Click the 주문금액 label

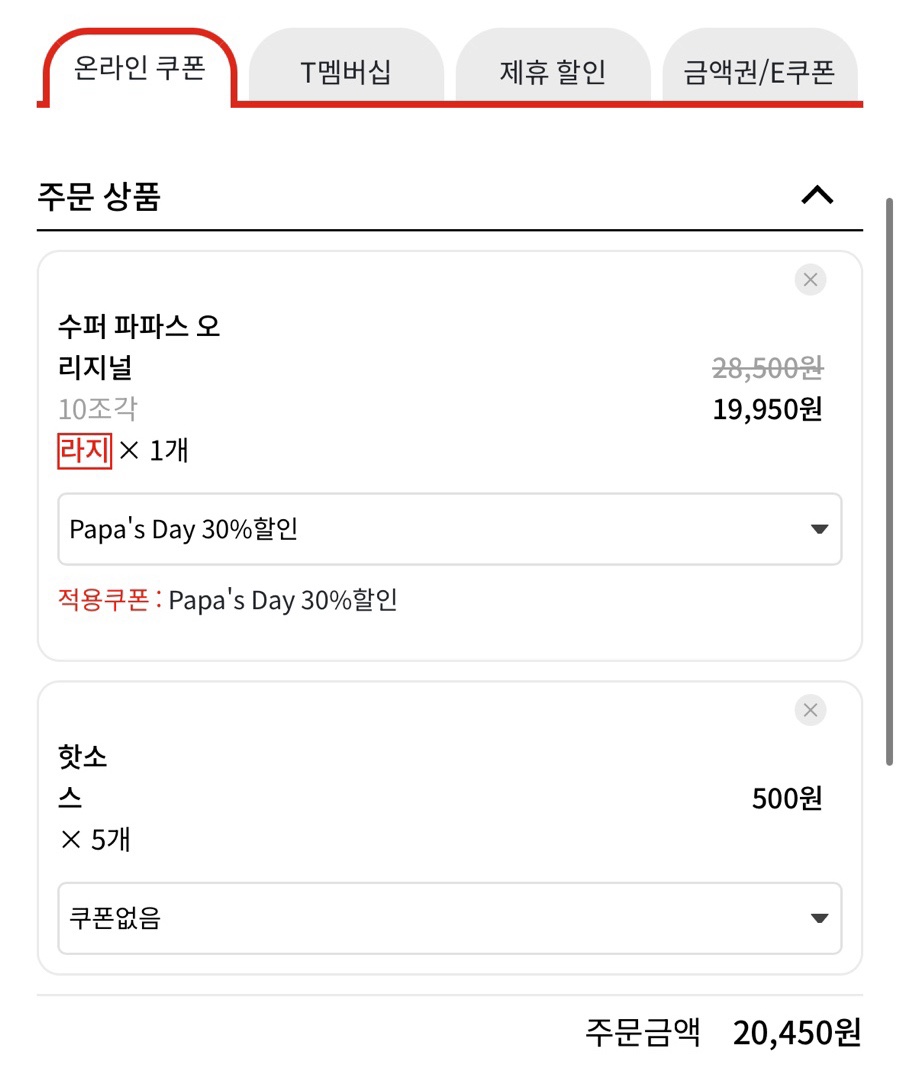coord(643,1032)
